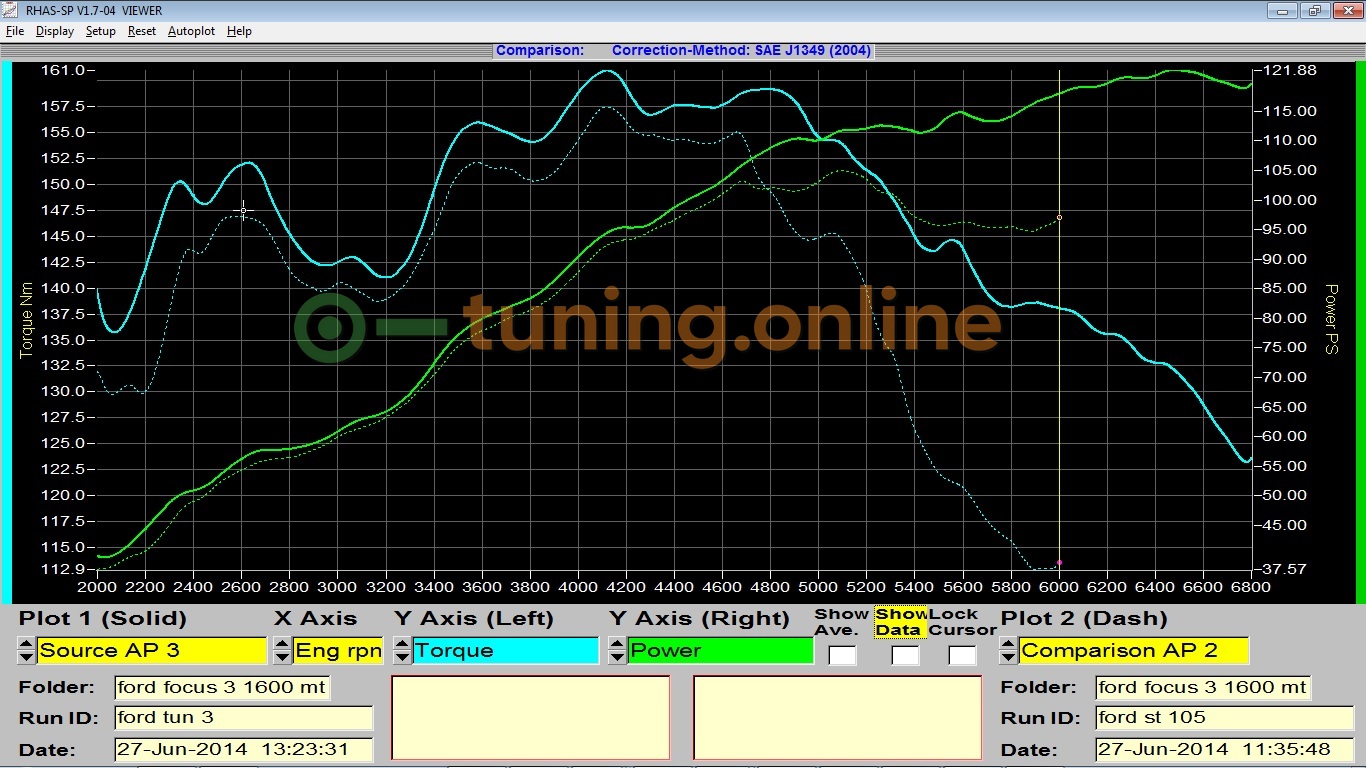The image size is (1366, 768).
Task: Click down arrow of Plot 1 source stepper
Action: coord(26,657)
